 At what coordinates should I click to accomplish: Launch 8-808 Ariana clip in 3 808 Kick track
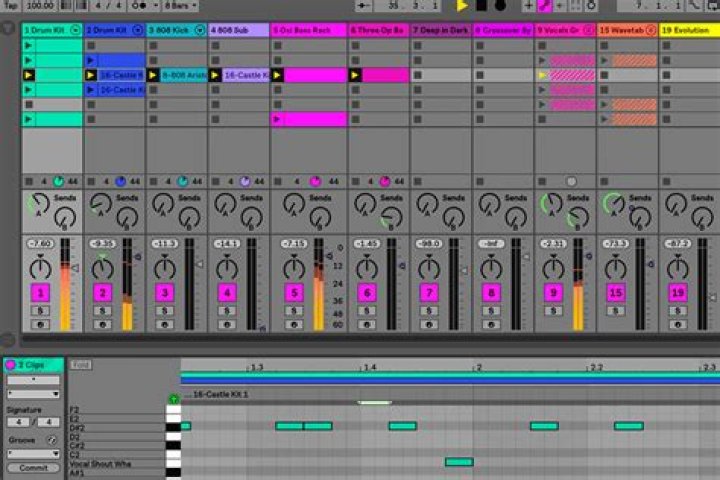(153, 75)
